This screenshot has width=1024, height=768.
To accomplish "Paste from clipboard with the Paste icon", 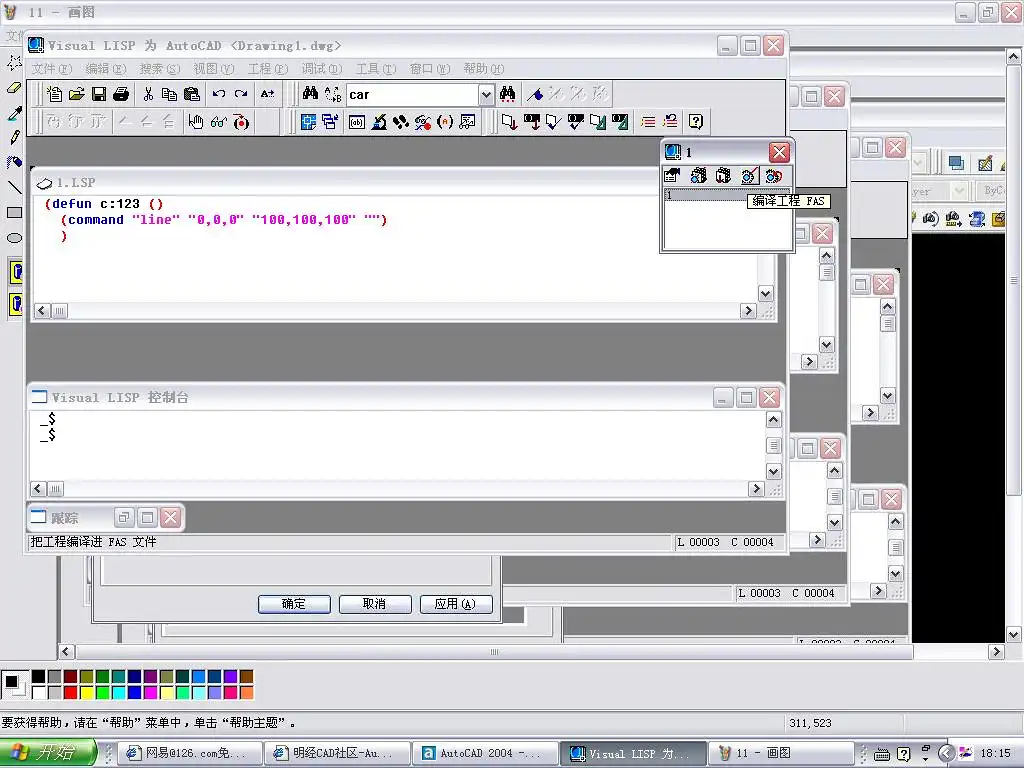I will point(192,94).
